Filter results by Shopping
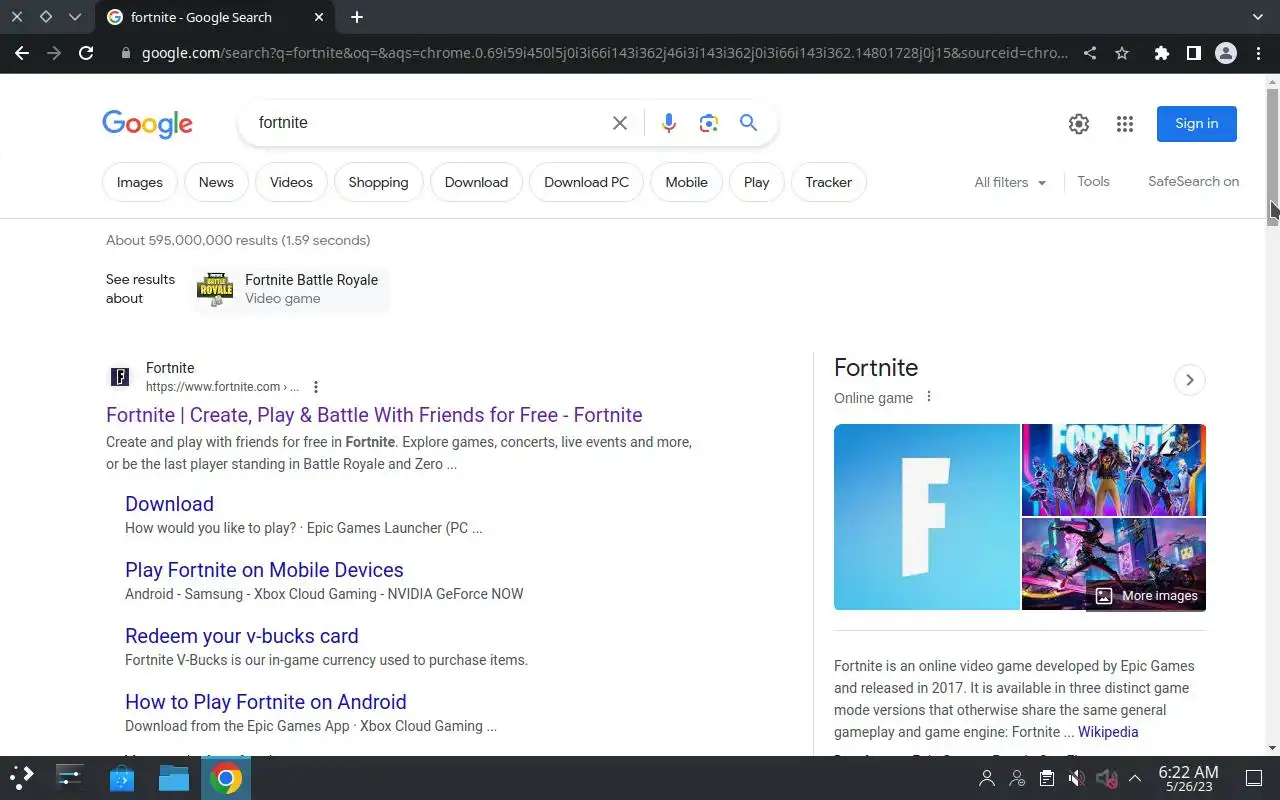The width and height of the screenshot is (1280, 800). pyautogui.click(x=378, y=182)
